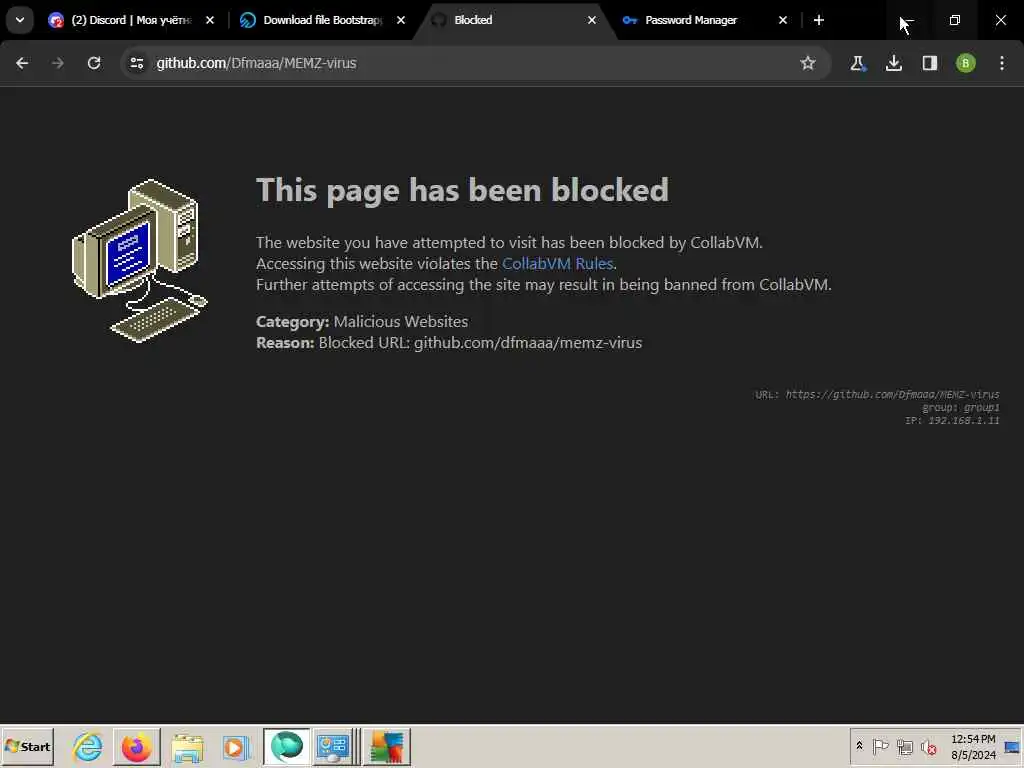Screen dimensions: 1024x768
Task: Launch Firefox from taskbar
Action: point(136,746)
